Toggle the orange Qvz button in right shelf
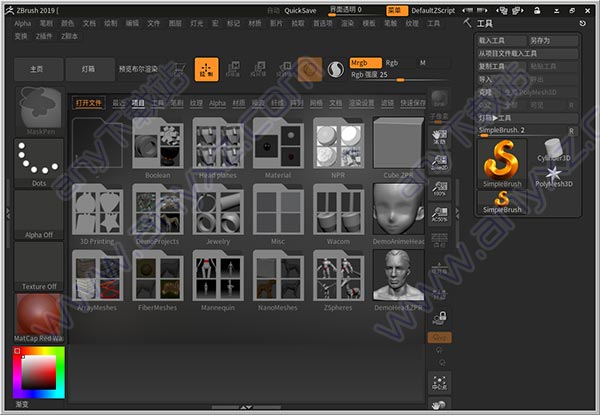 pos(439,338)
